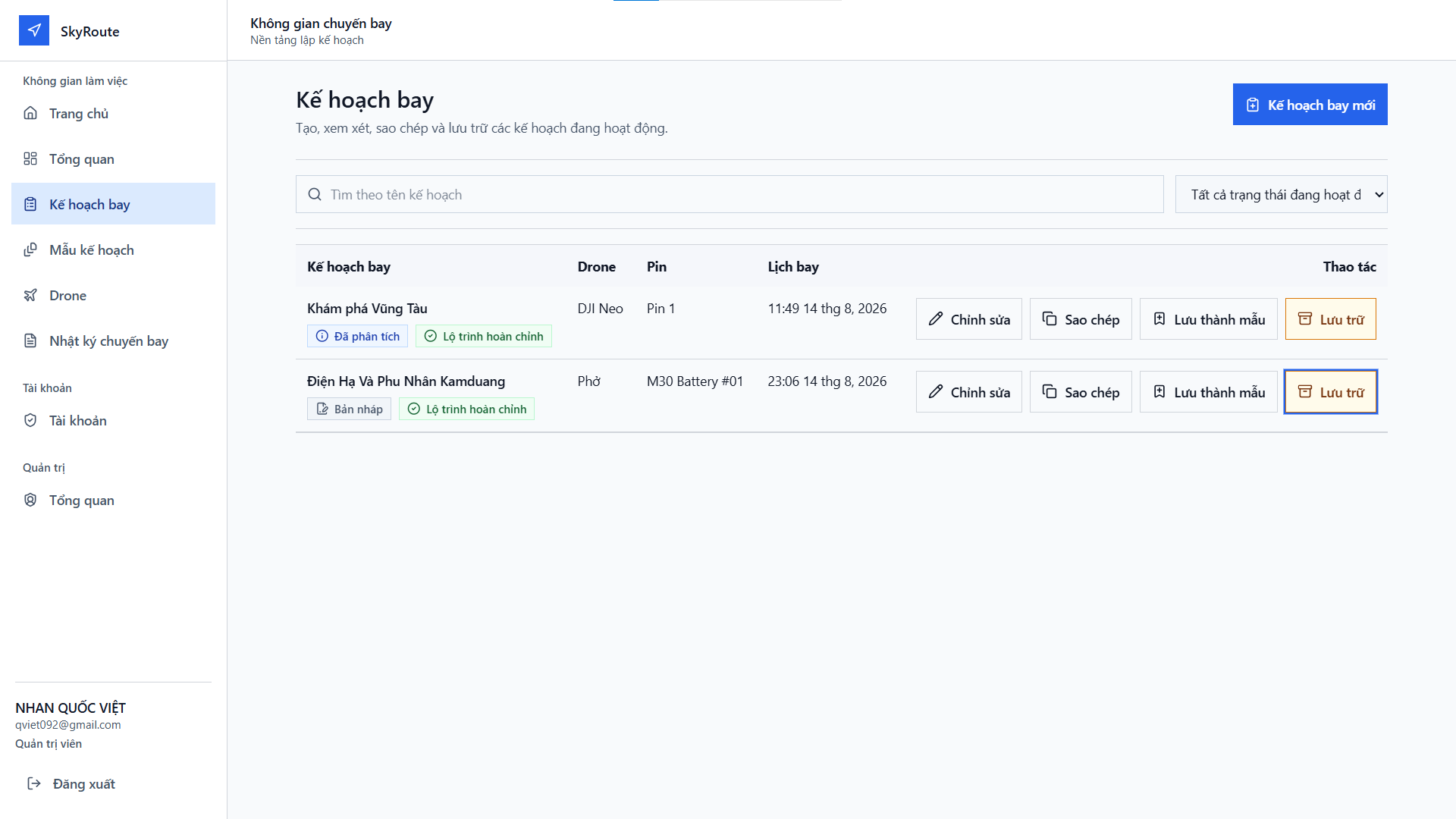
Task: Click Lưu thành mẫu for the Điện Hạ plan
Action: tap(1208, 392)
